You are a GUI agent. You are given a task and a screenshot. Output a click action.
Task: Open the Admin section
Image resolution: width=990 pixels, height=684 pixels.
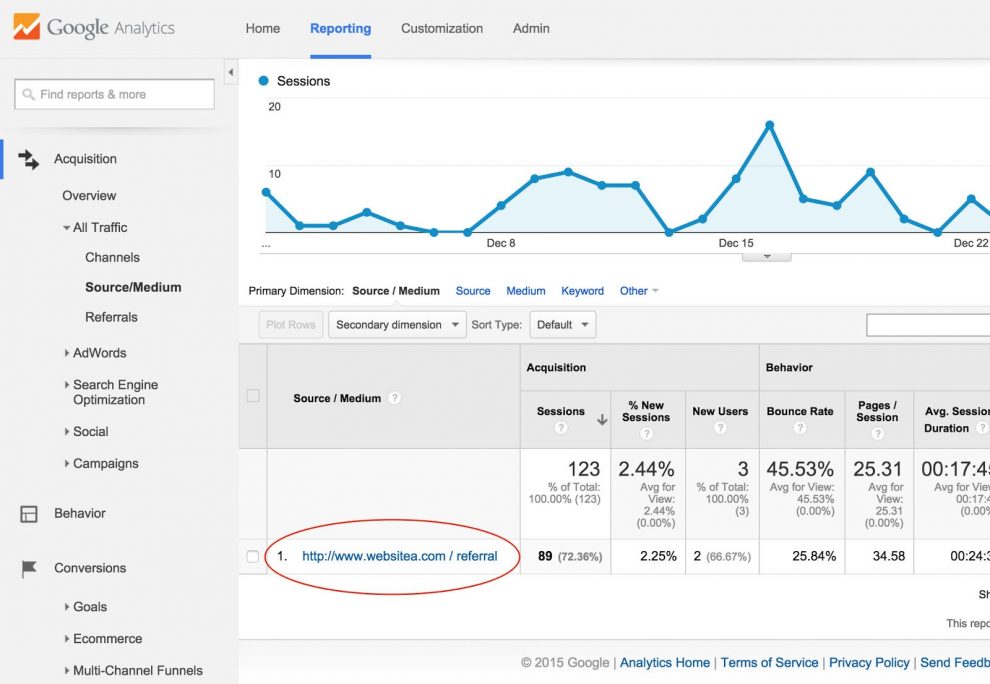pos(531,28)
